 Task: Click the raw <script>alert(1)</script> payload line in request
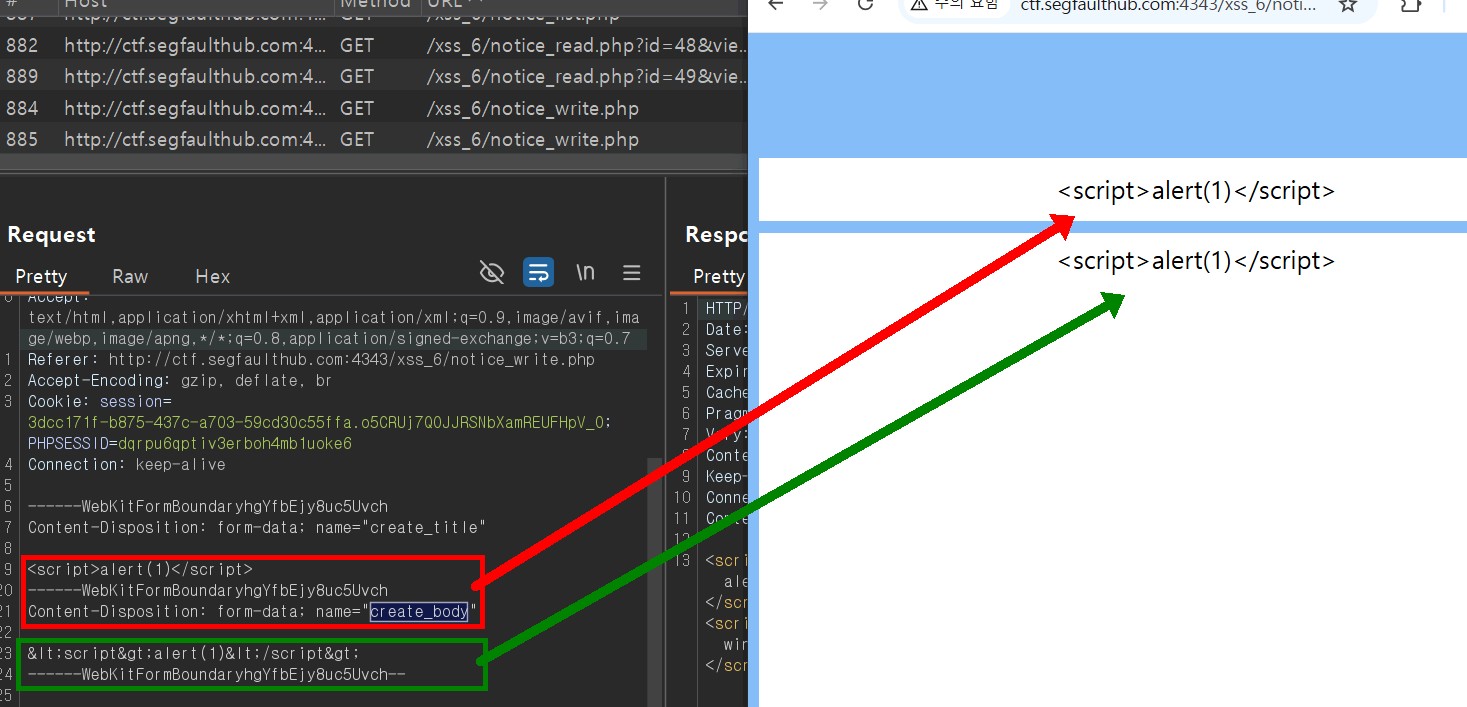[139, 569]
